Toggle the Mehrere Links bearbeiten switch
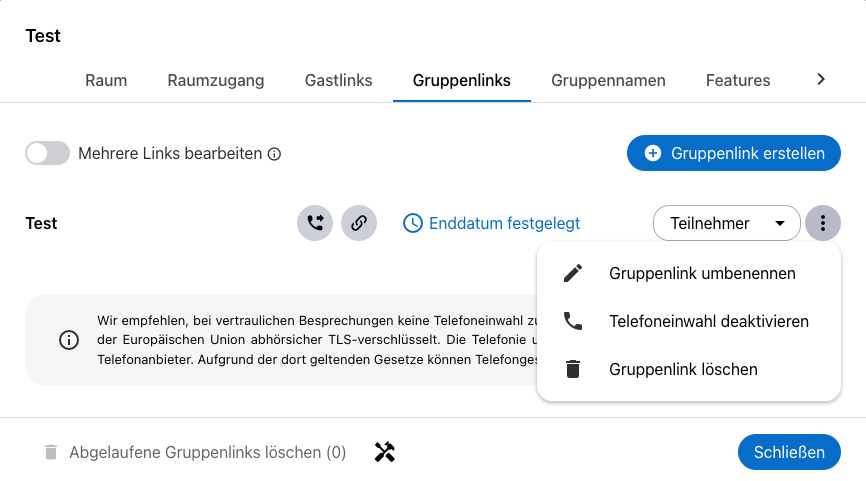The width and height of the screenshot is (866, 481). pos(47,154)
